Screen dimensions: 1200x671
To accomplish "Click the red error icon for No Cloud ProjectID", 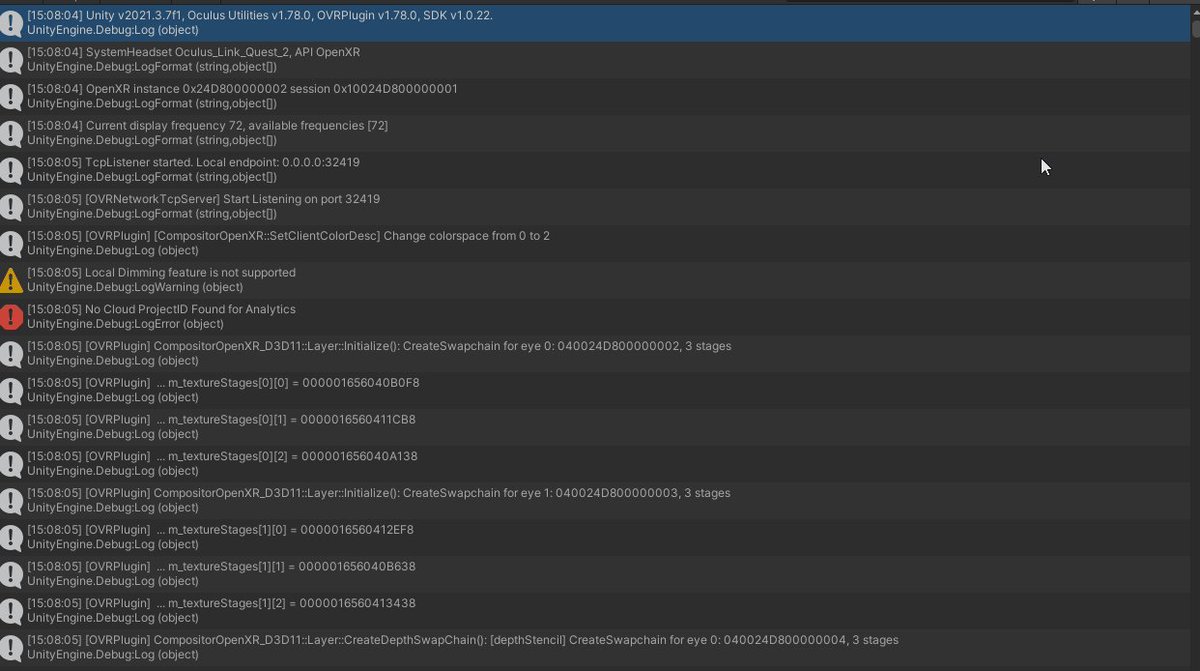I will coord(11,317).
